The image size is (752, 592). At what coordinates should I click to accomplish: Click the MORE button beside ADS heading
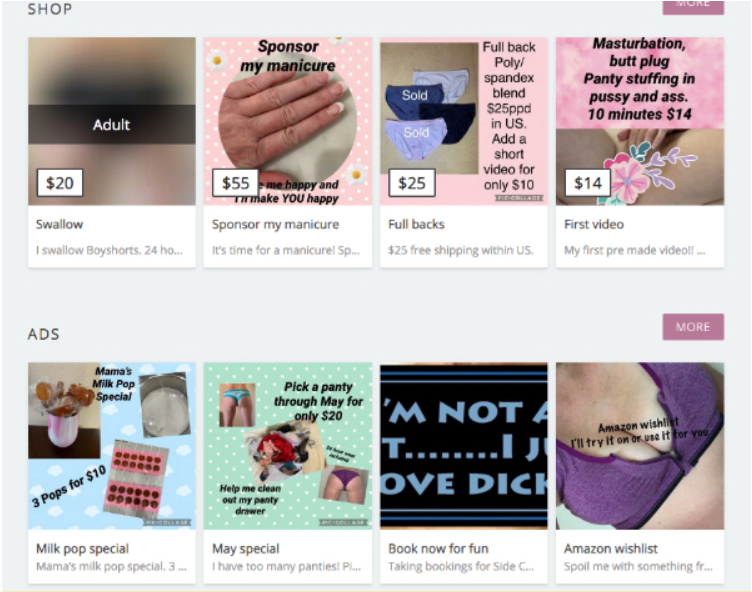coord(693,327)
